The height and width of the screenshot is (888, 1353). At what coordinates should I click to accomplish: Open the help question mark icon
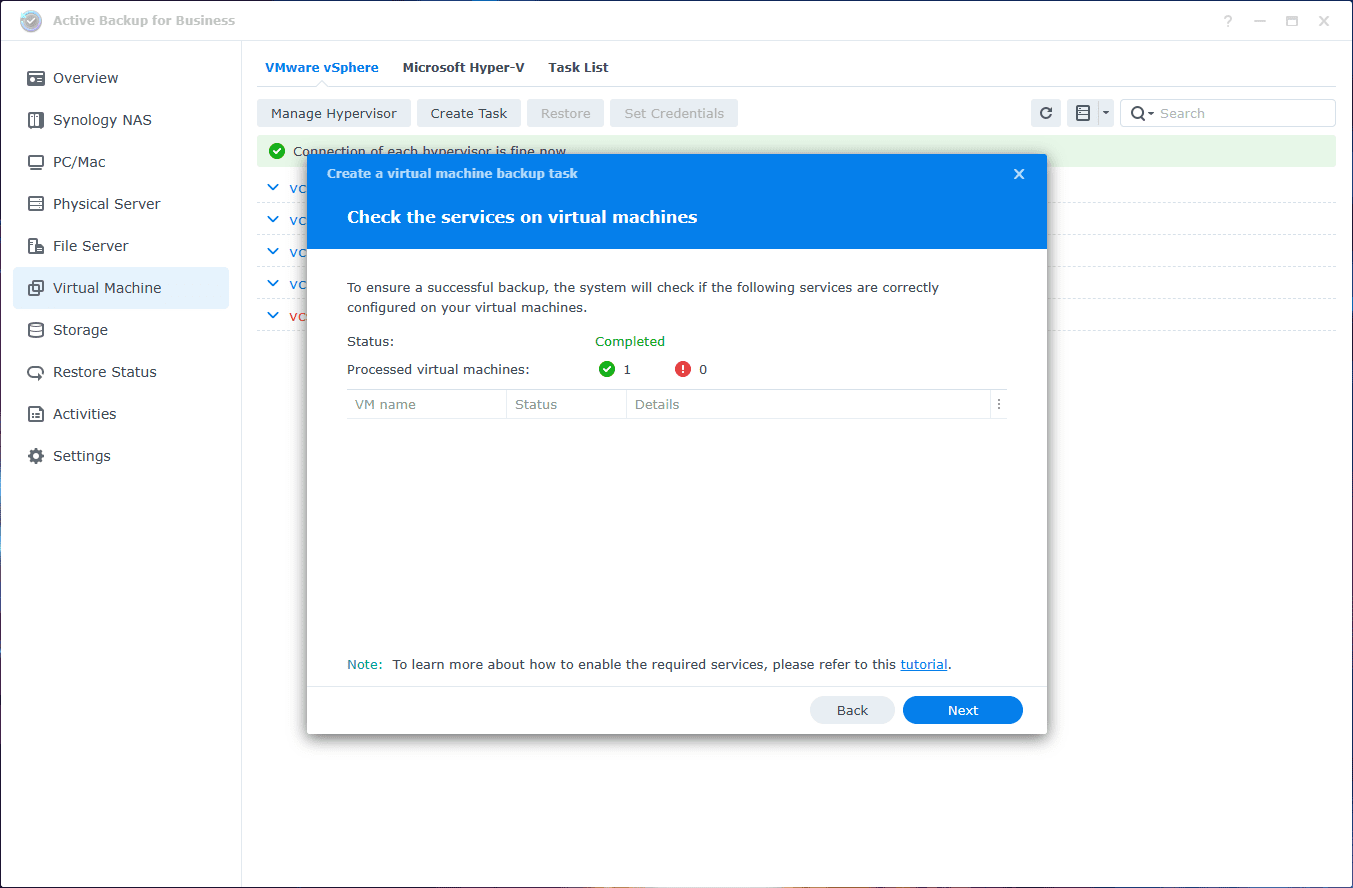1228,21
